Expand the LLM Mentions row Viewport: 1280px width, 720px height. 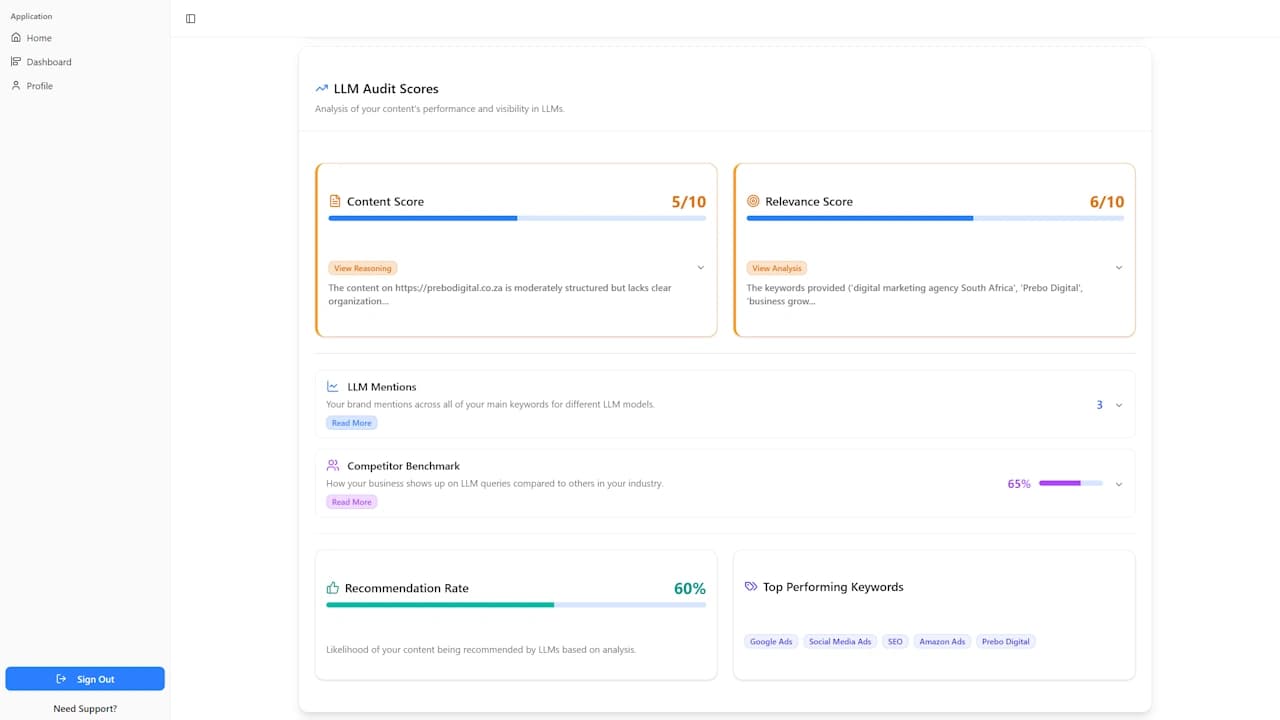pyautogui.click(x=1118, y=403)
